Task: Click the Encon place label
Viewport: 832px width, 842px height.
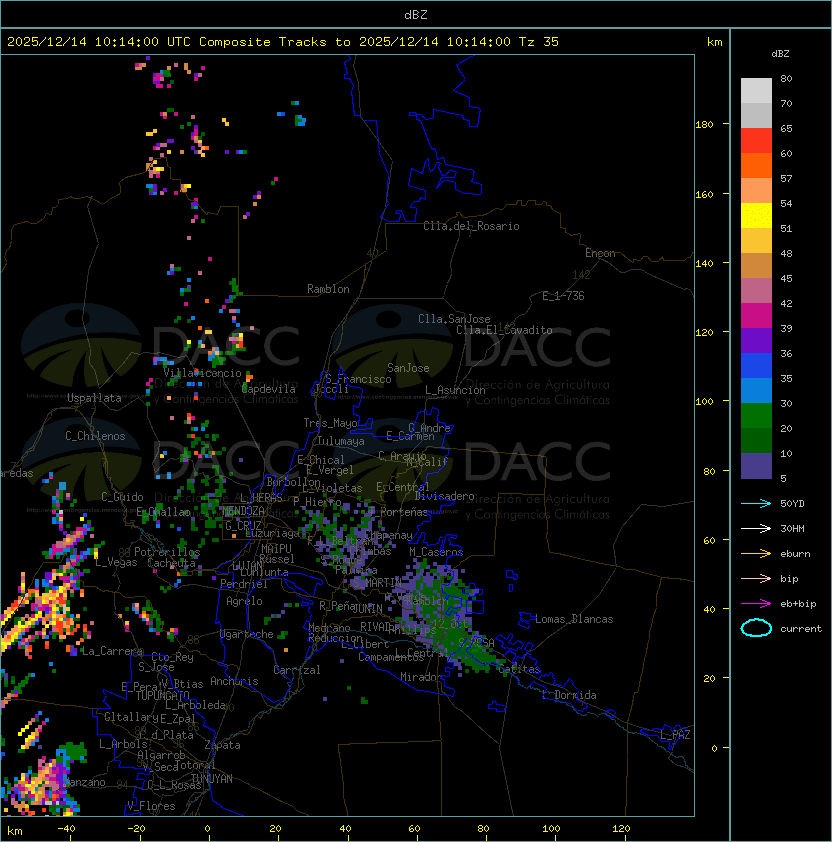Action: pyautogui.click(x=600, y=253)
